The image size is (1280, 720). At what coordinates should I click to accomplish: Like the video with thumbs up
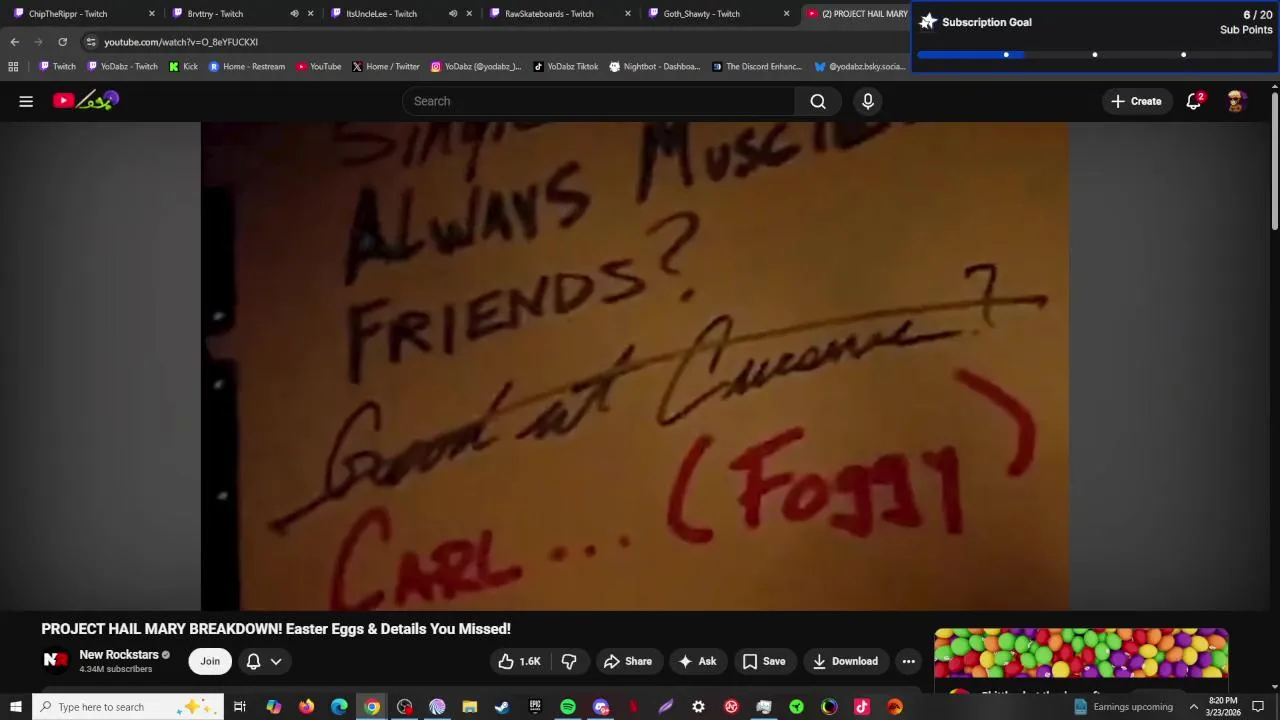coord(519,661)
